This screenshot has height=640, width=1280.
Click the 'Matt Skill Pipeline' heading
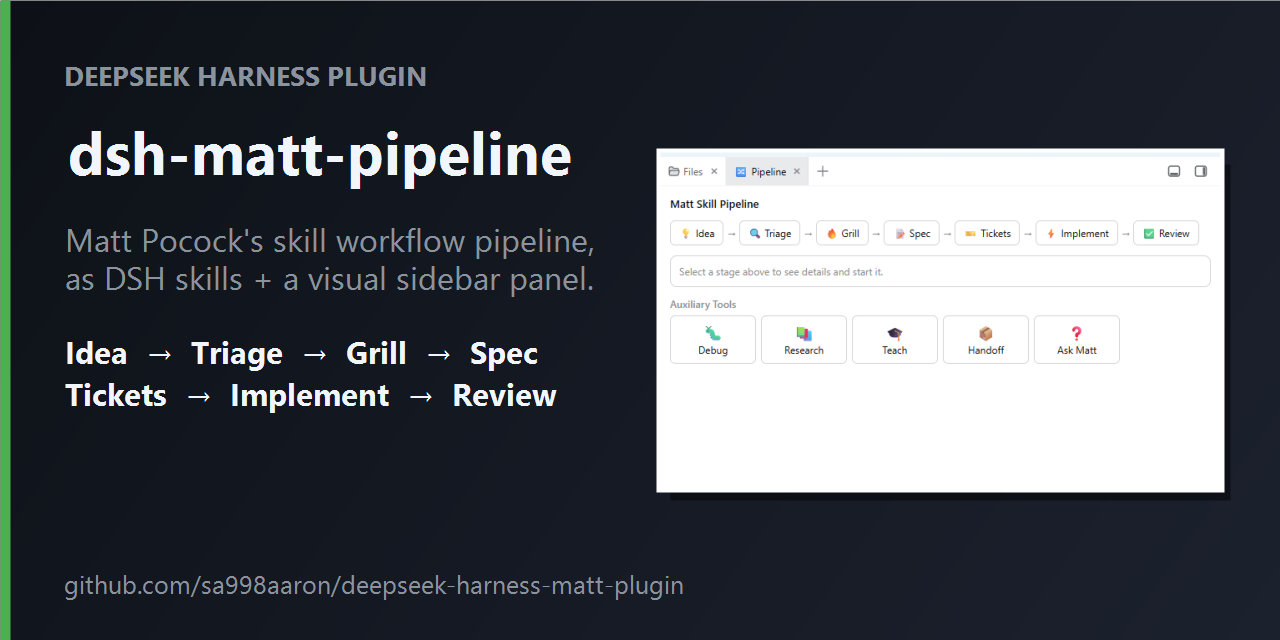(x=714, y=204)
